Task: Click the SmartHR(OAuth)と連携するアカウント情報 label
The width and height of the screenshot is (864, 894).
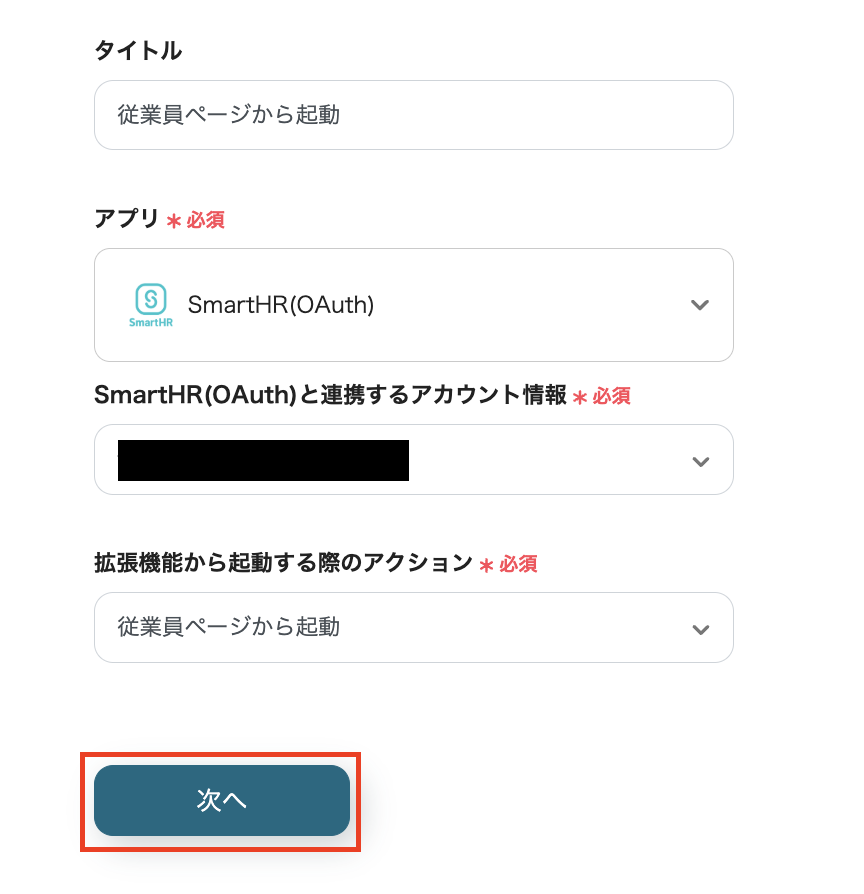Action: point(329,395)
